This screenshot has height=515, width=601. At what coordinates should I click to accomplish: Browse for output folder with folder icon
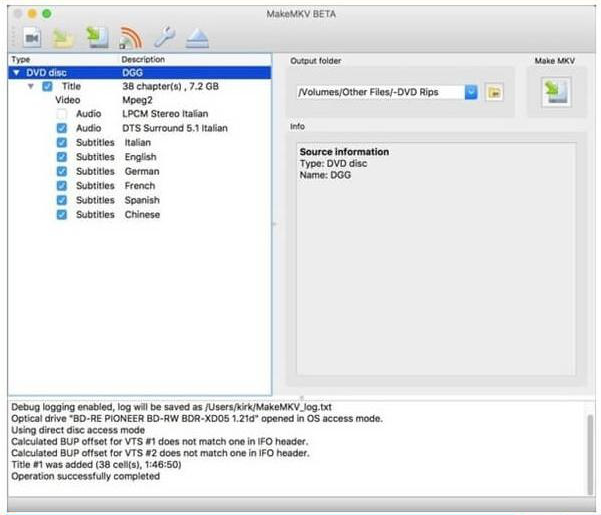[x=494, y=92]
